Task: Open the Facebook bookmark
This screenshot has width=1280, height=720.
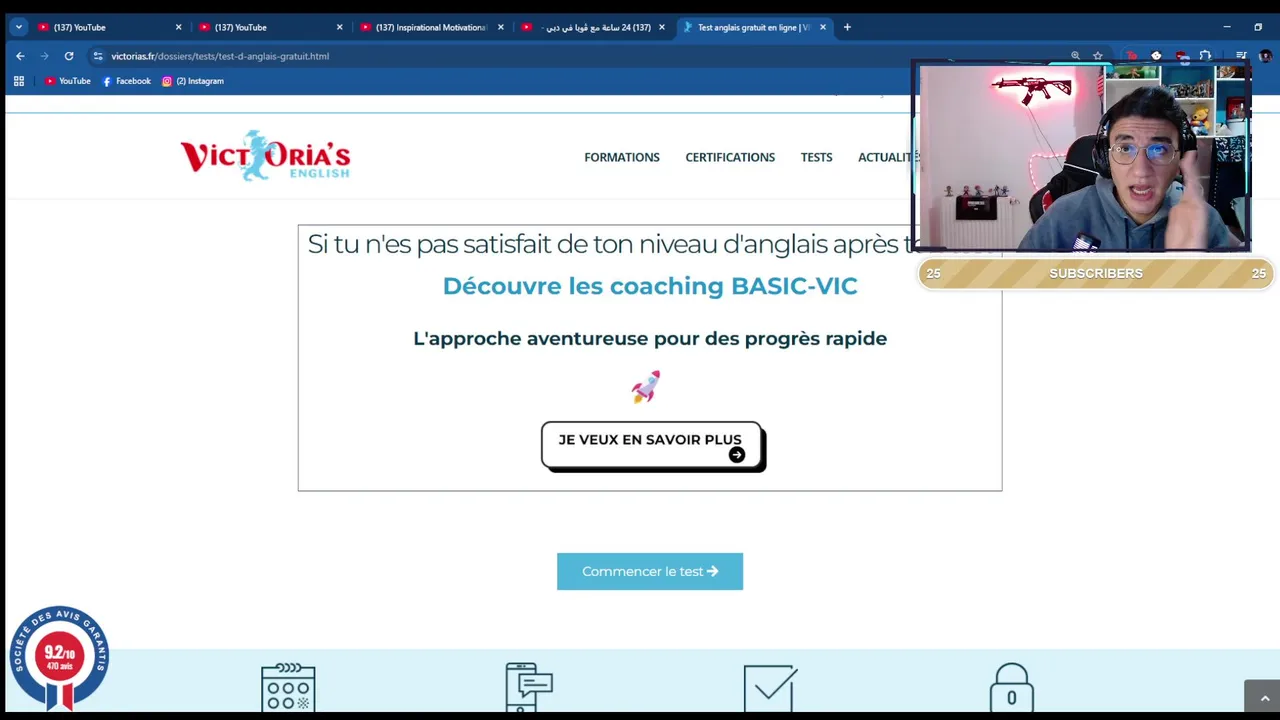Action: pyautogui.click(x=127, y=81)
